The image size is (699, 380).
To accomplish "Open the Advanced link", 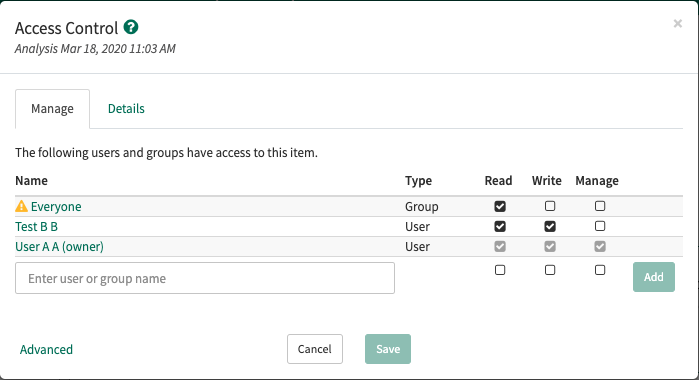I will tap(46, 349).
